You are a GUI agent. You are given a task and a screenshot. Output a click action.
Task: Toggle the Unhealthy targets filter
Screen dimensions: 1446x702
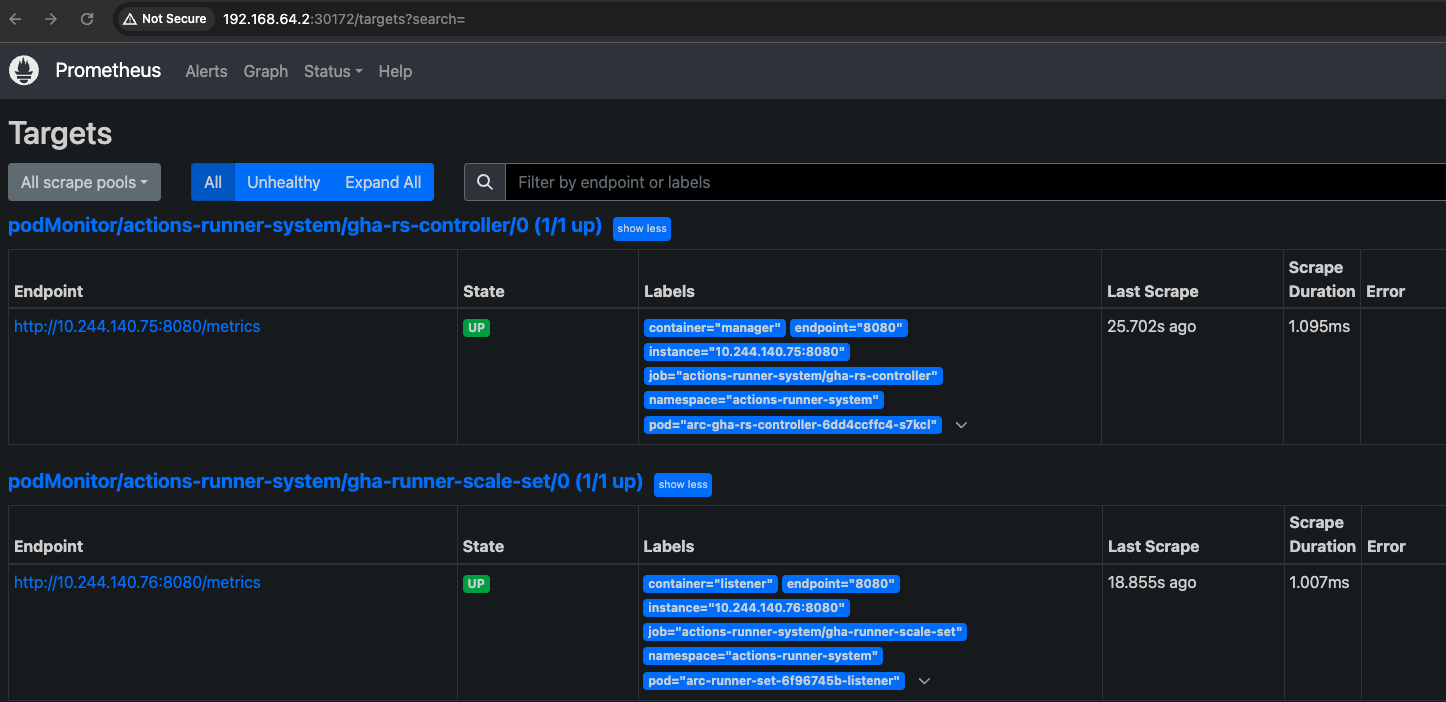[283, 182]
